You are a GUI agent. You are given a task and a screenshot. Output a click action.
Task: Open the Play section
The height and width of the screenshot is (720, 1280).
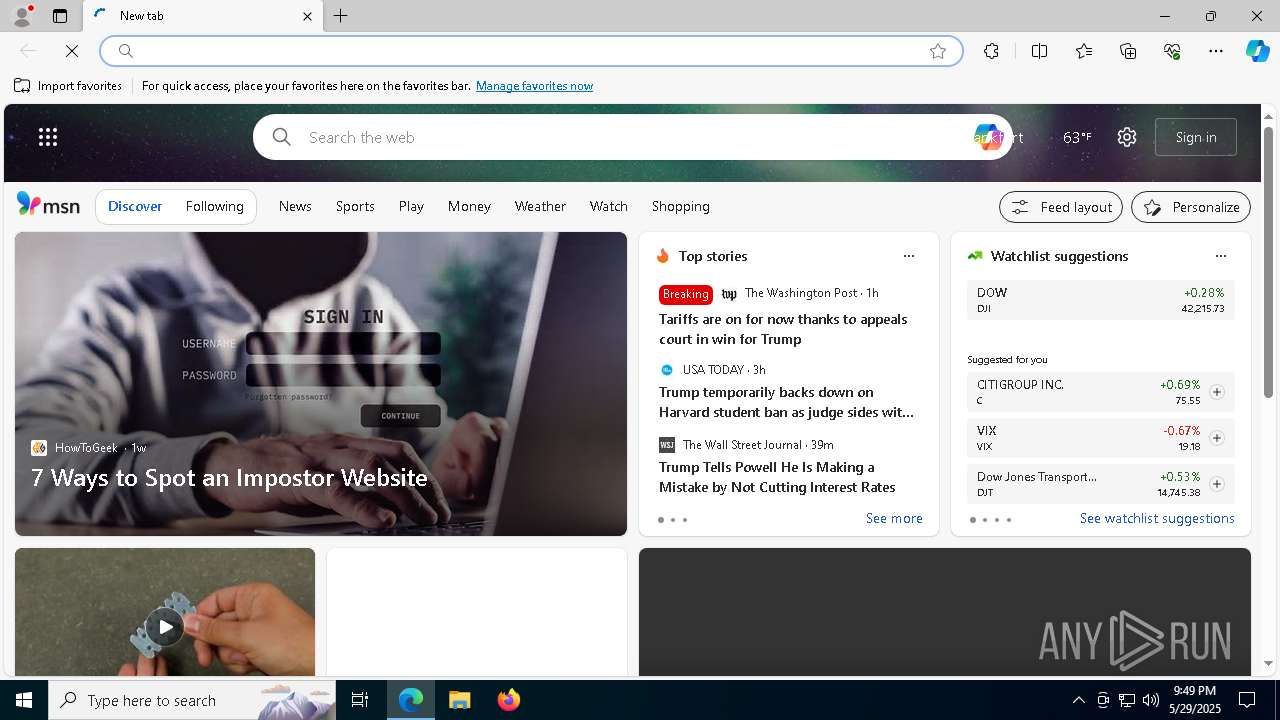411,206
